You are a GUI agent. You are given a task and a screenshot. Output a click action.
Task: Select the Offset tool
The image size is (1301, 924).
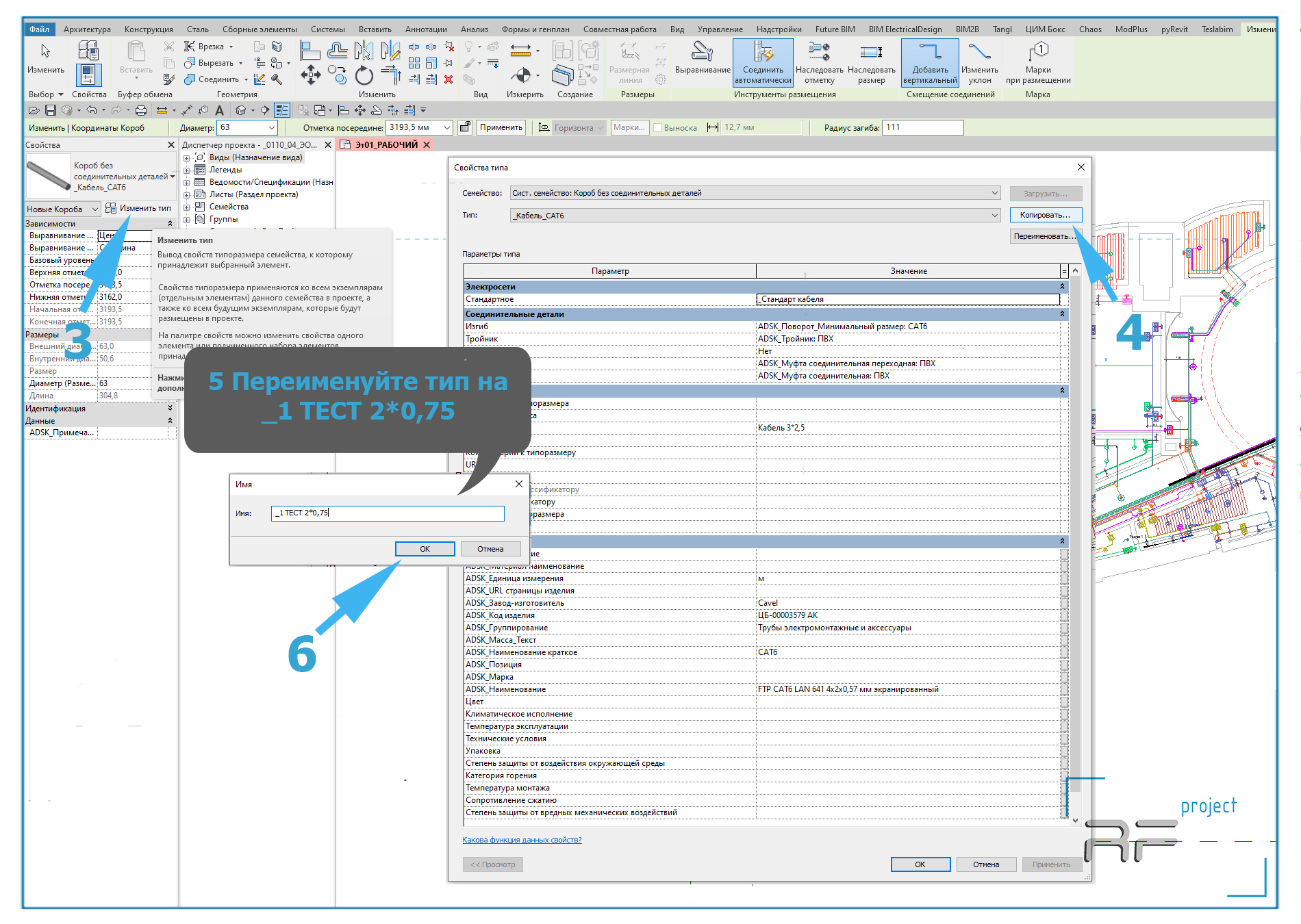coord(337,50)
